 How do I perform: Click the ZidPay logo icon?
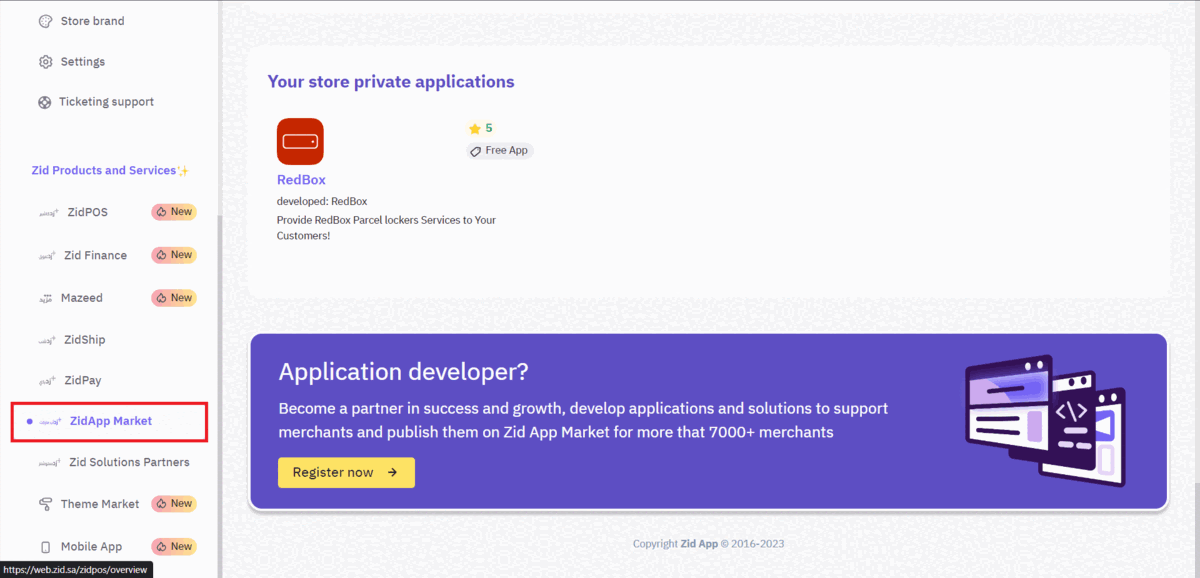click(48, 381)
